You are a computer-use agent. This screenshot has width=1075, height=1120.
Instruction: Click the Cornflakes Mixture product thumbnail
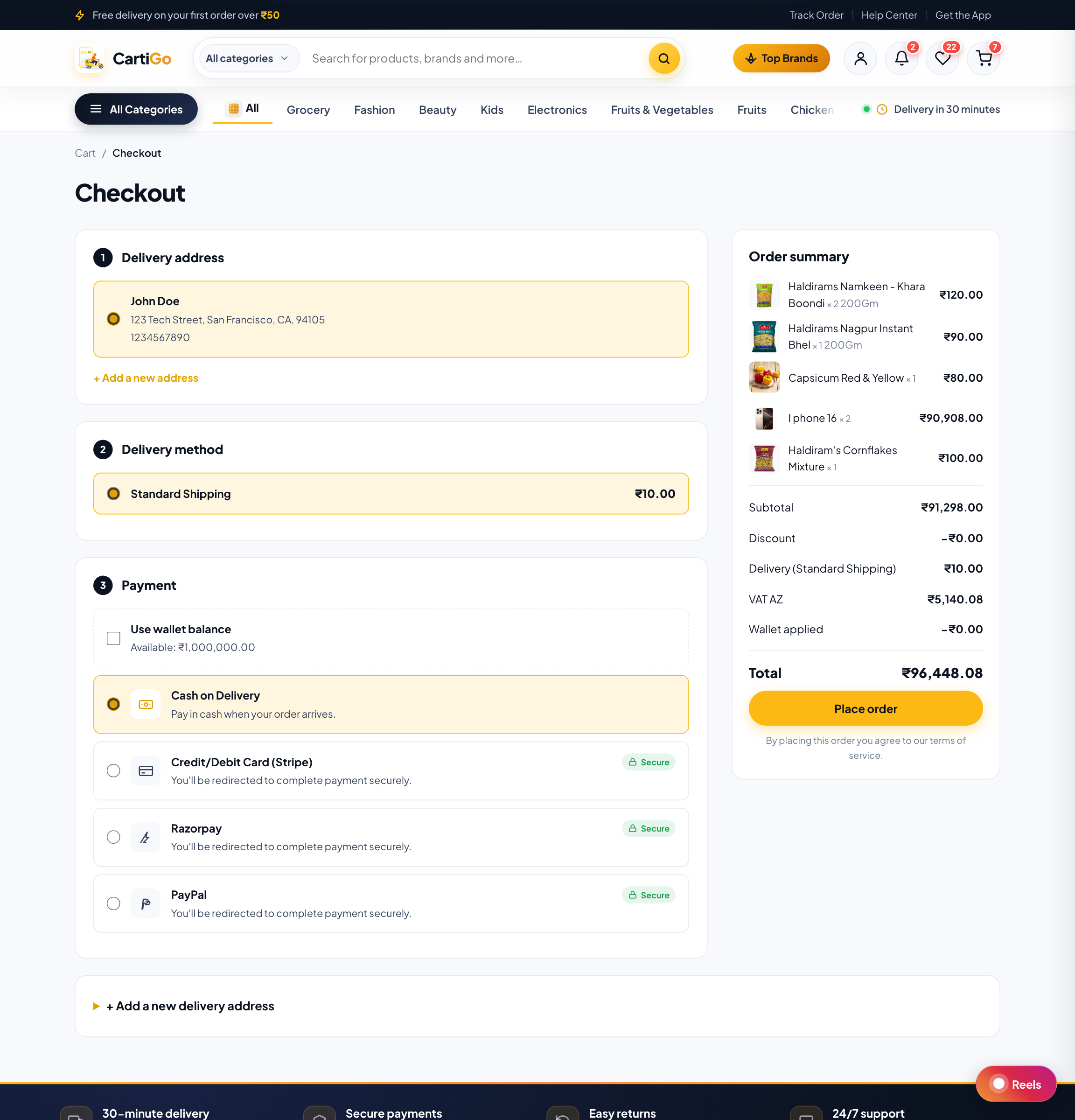(x=764, y=458)
